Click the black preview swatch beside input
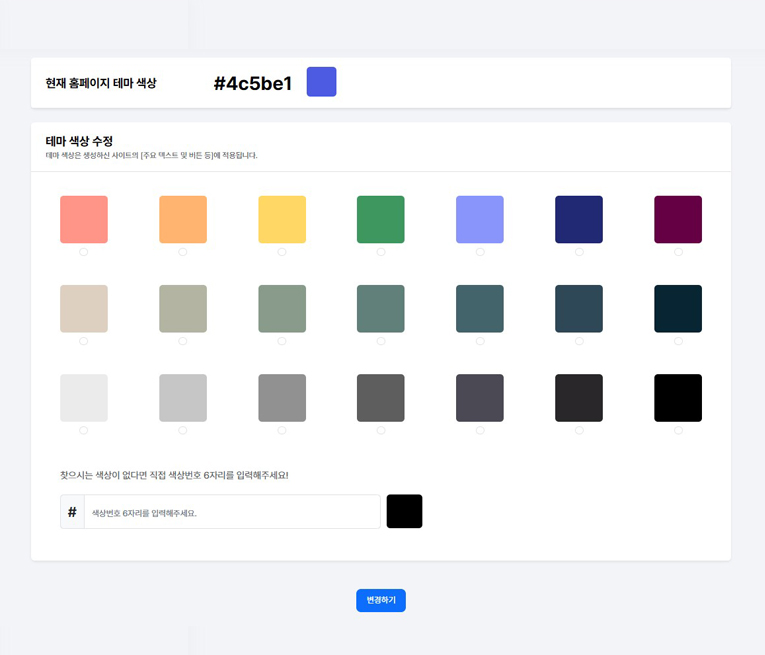The image size is (765, 655). pyautogui.click(x=404, y=511)
